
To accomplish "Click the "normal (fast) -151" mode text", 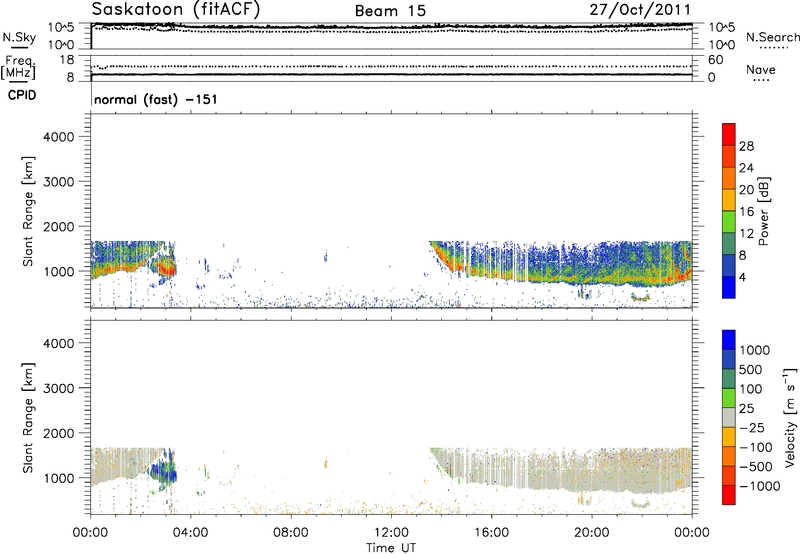I will point(156,99).
